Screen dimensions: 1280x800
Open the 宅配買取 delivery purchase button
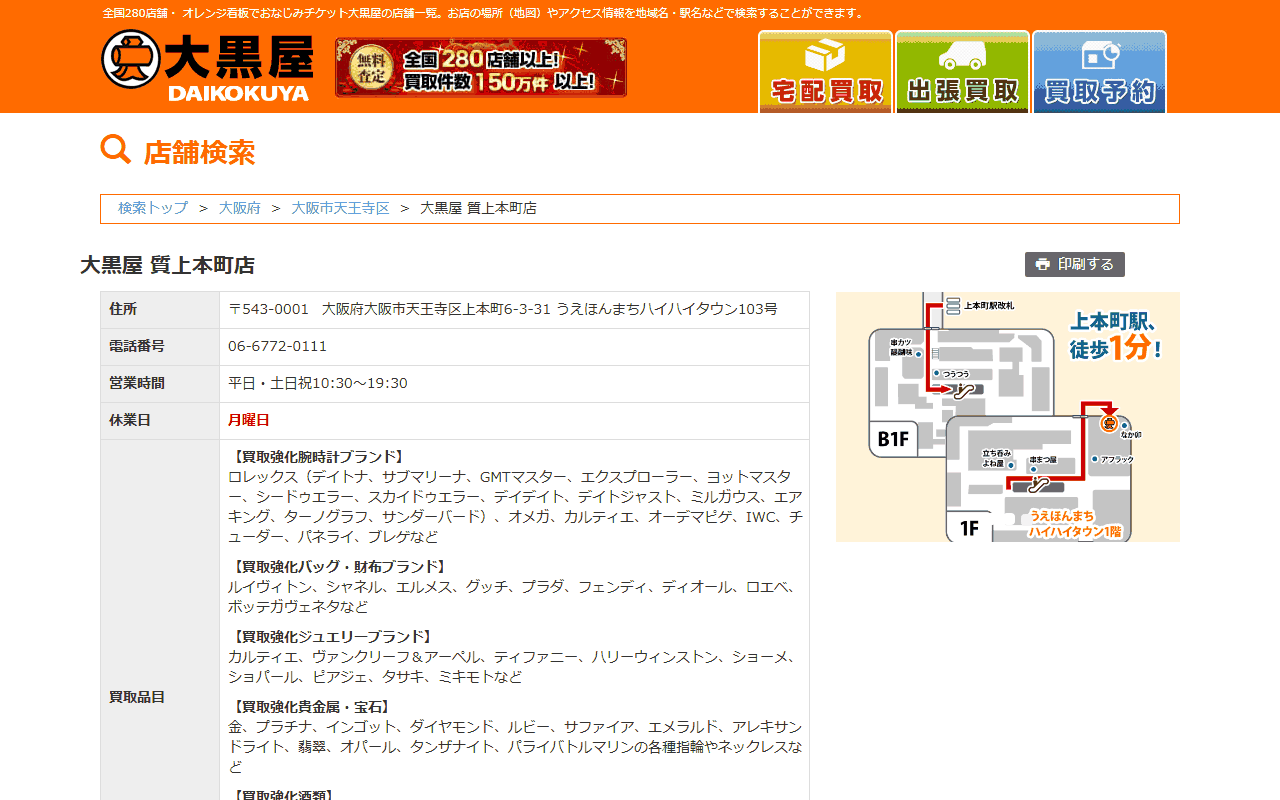(825, 71)
